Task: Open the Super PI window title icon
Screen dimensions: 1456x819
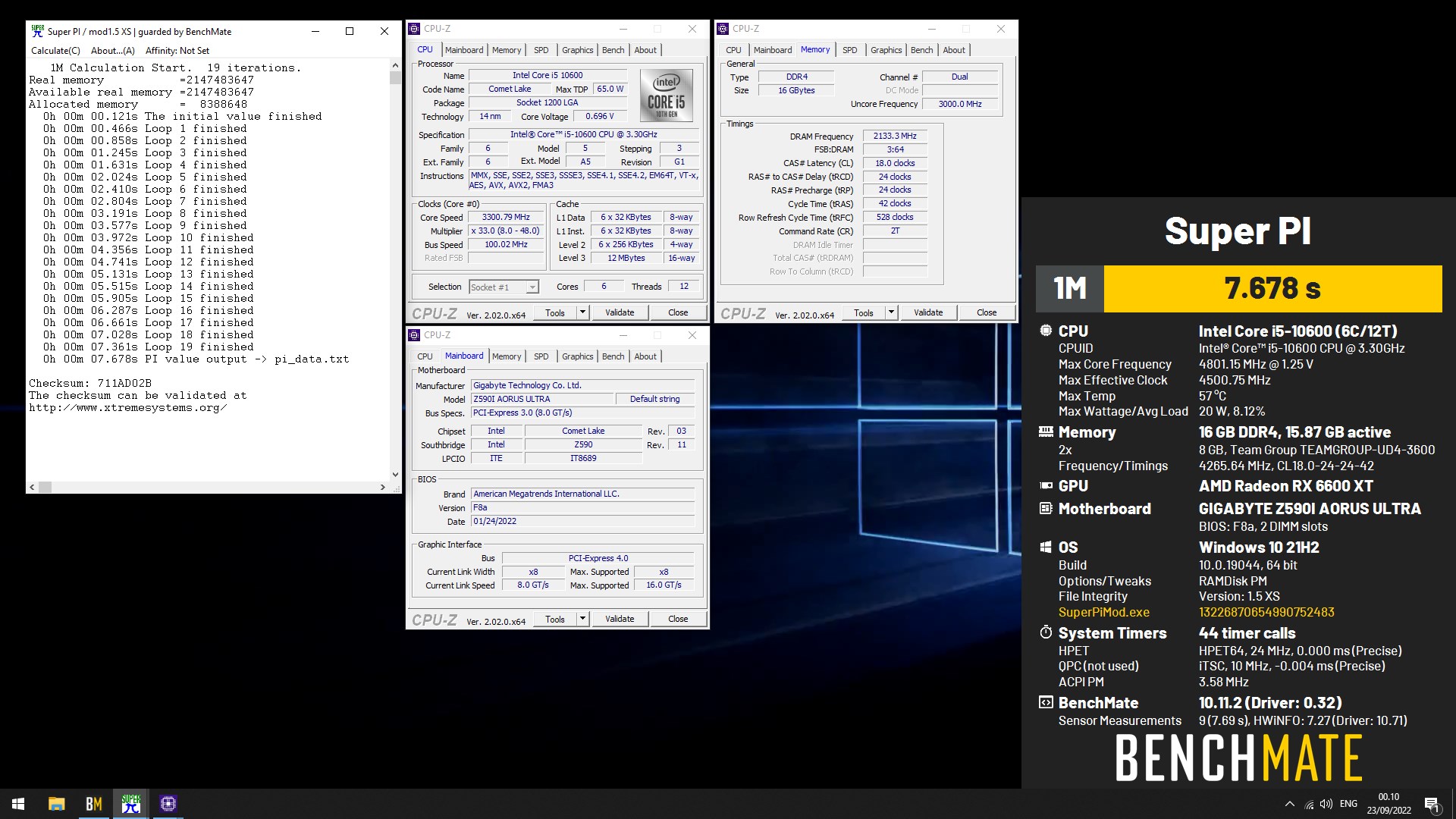Action: (37, 31)
